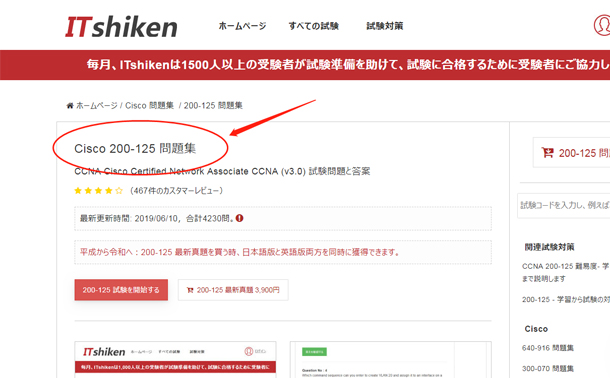Click the CCNA Cisco Certified Network Associate subtitle
The width and height of the screenshot is (610, 378).
[x=222, y=171]
